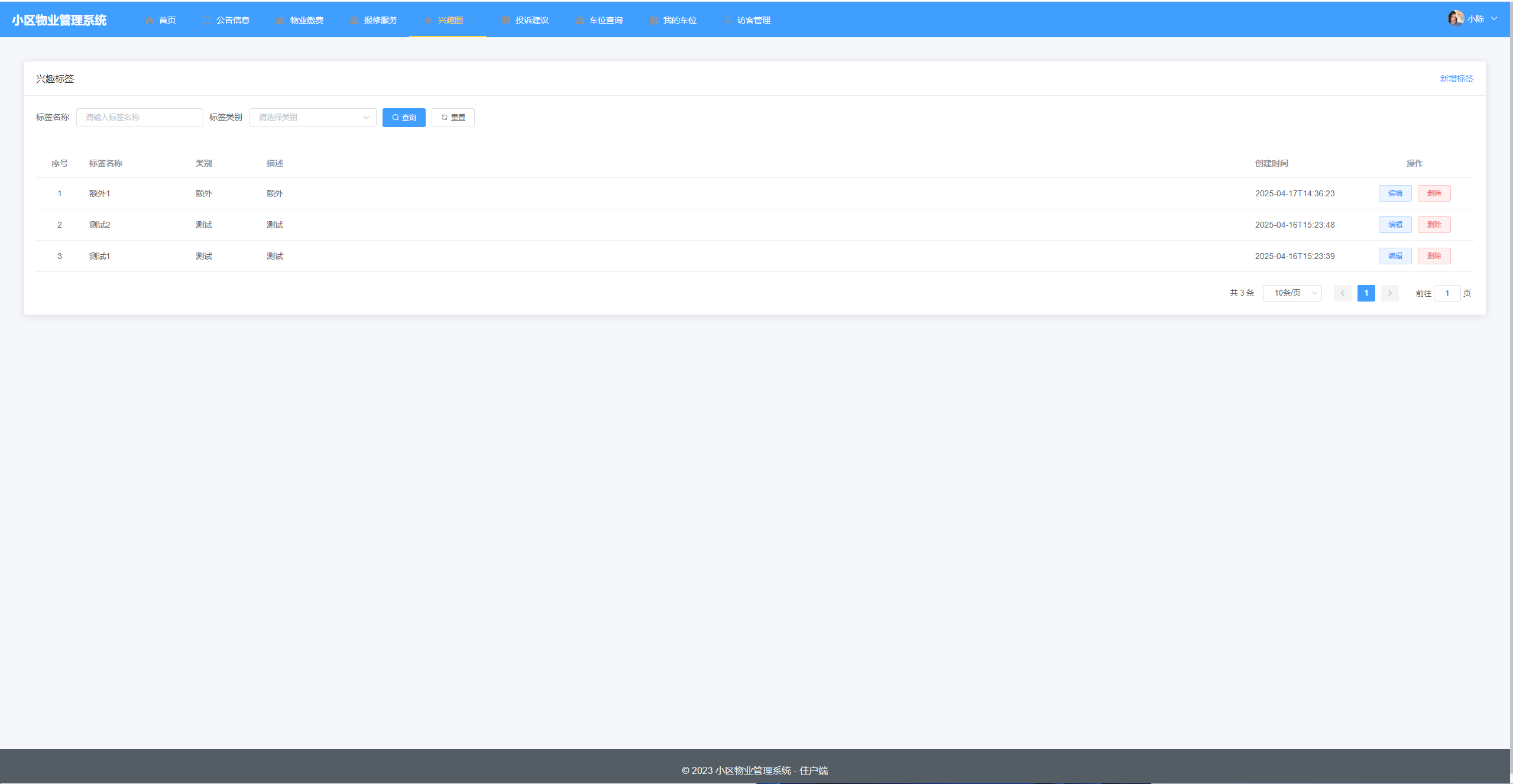Click the next page arrow in pagination
This screenshot has width=1513, height=784.
pyautogui.click(x=1389, y=293)
